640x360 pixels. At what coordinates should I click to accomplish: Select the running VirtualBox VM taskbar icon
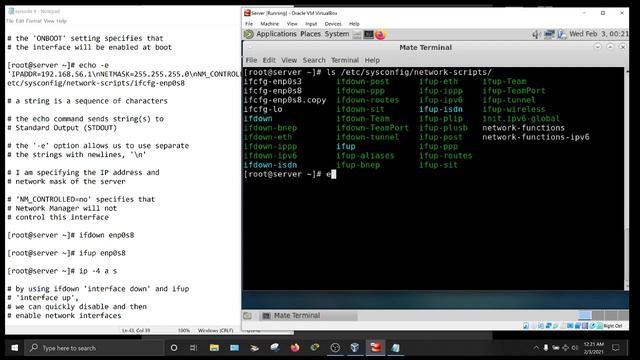point(375,348)
